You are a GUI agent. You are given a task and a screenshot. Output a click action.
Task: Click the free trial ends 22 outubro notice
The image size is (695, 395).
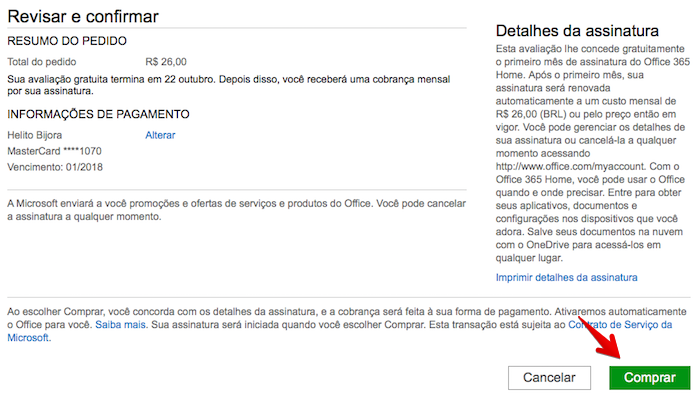pyautogui.click(x=229, y=85)
